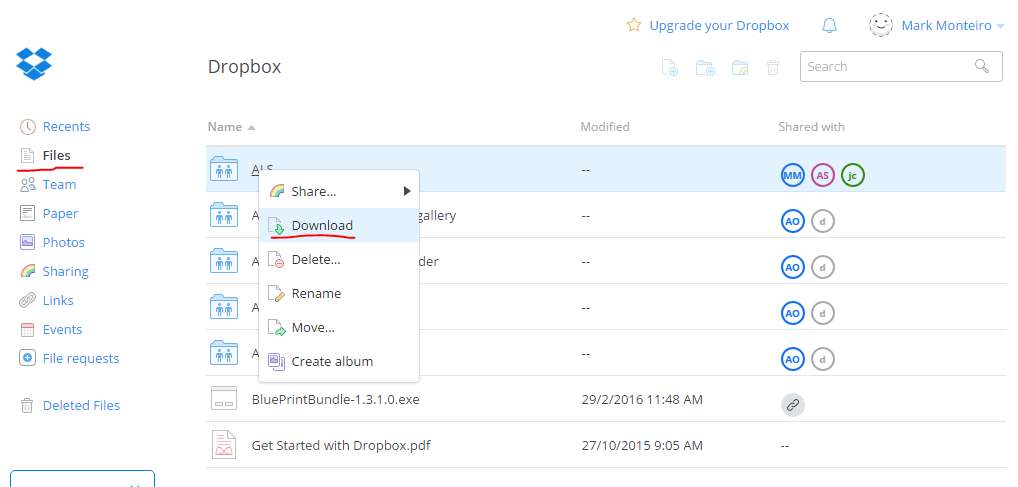Choose Create album in context menu
The width and height of the screenshot is (1018, 487).
(x=339, y=361)
